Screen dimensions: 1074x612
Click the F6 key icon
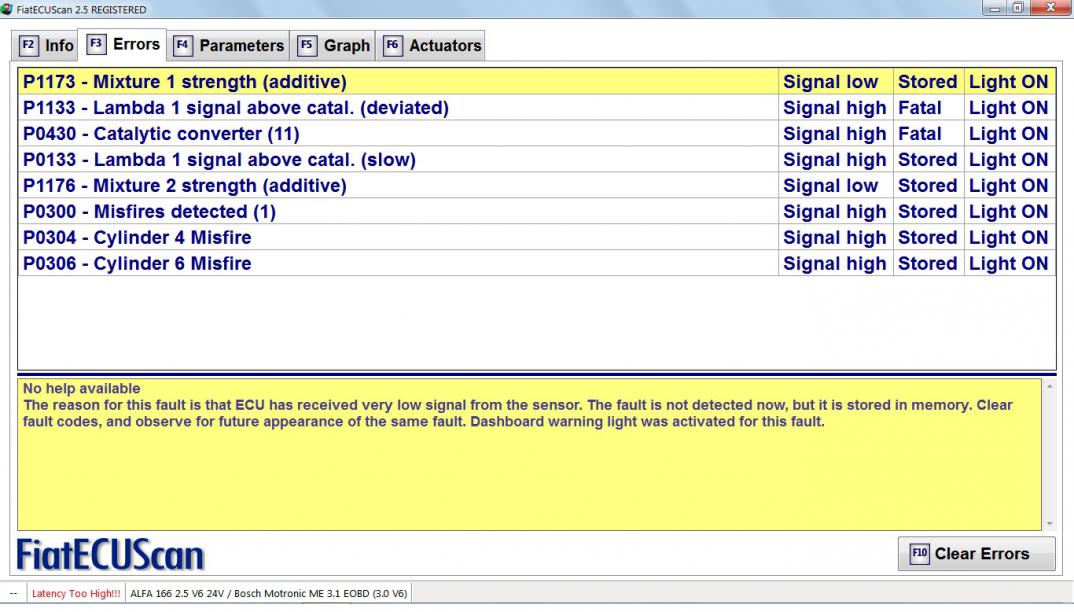pyautogui.click(x=392, y=45)
